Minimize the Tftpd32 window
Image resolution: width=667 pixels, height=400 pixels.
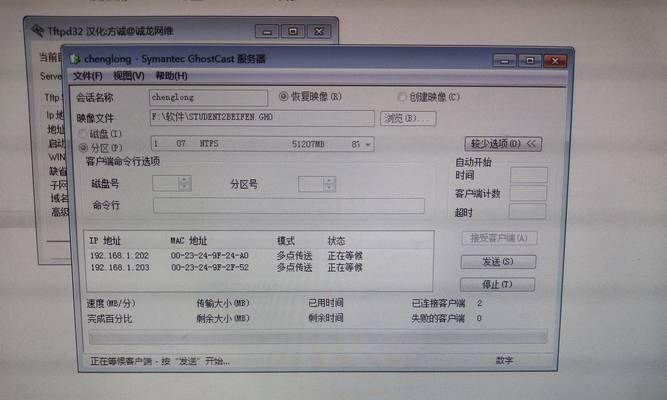click(x=267, y=31)
